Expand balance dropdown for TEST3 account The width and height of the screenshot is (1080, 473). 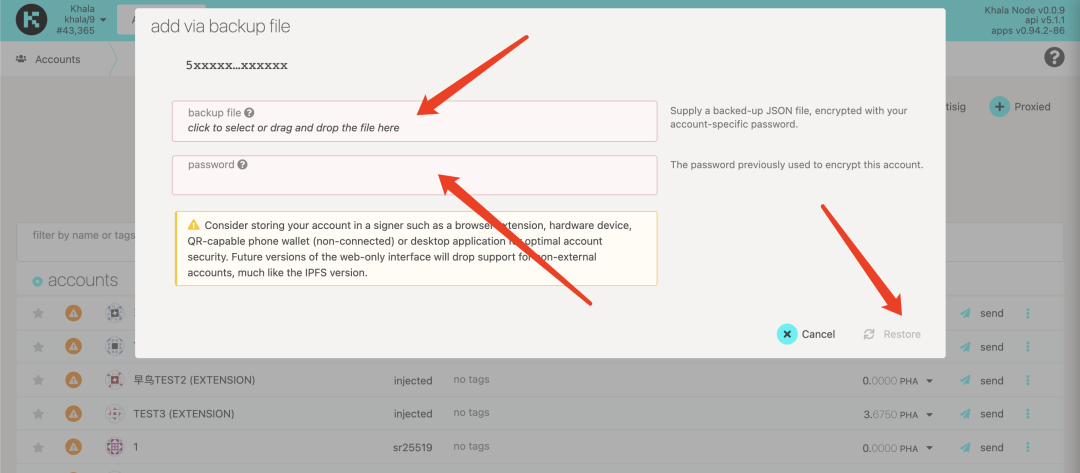(x=930, y=414)
